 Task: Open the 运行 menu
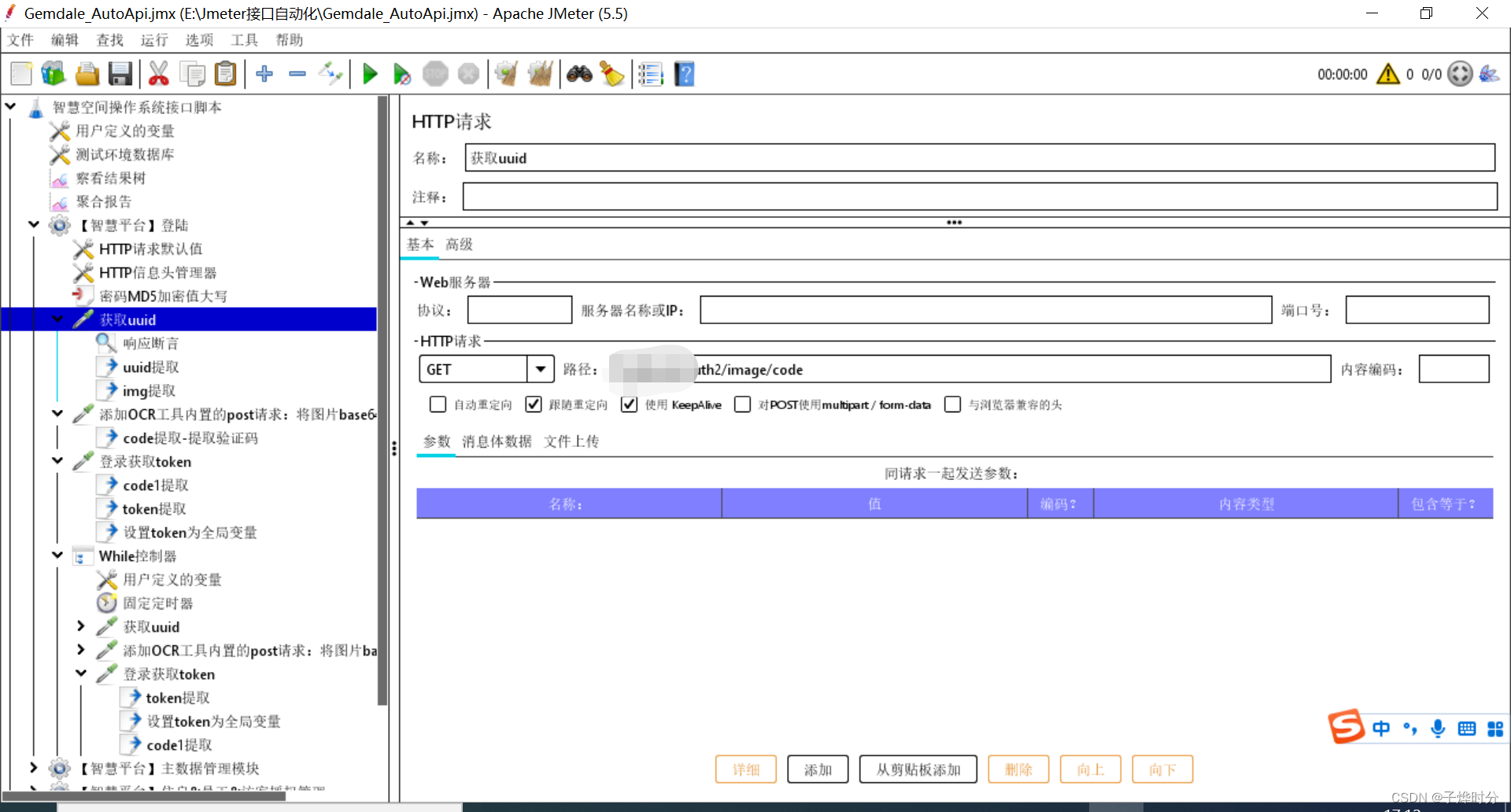pos(154,40)
